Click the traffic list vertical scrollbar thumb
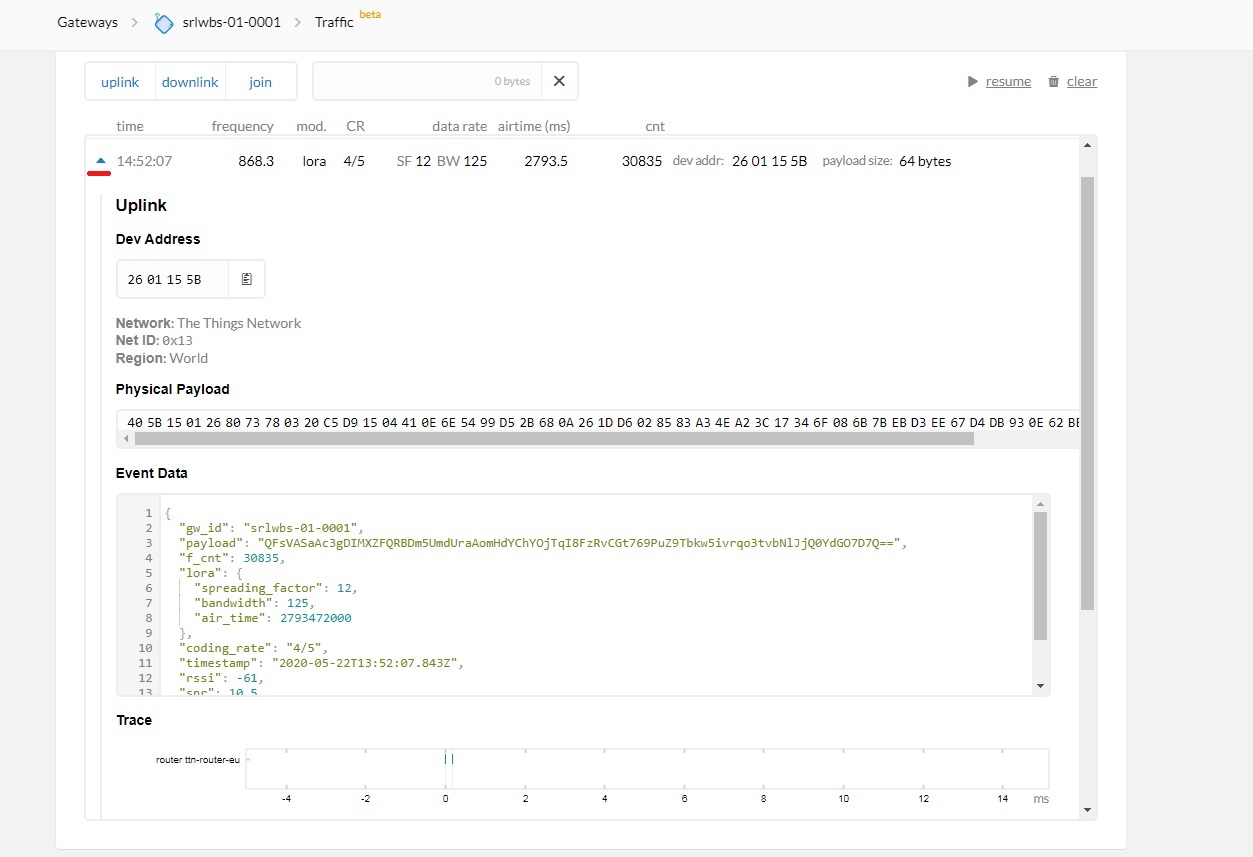This screenshot has width=1253, height=857. tap(1088, 393)
